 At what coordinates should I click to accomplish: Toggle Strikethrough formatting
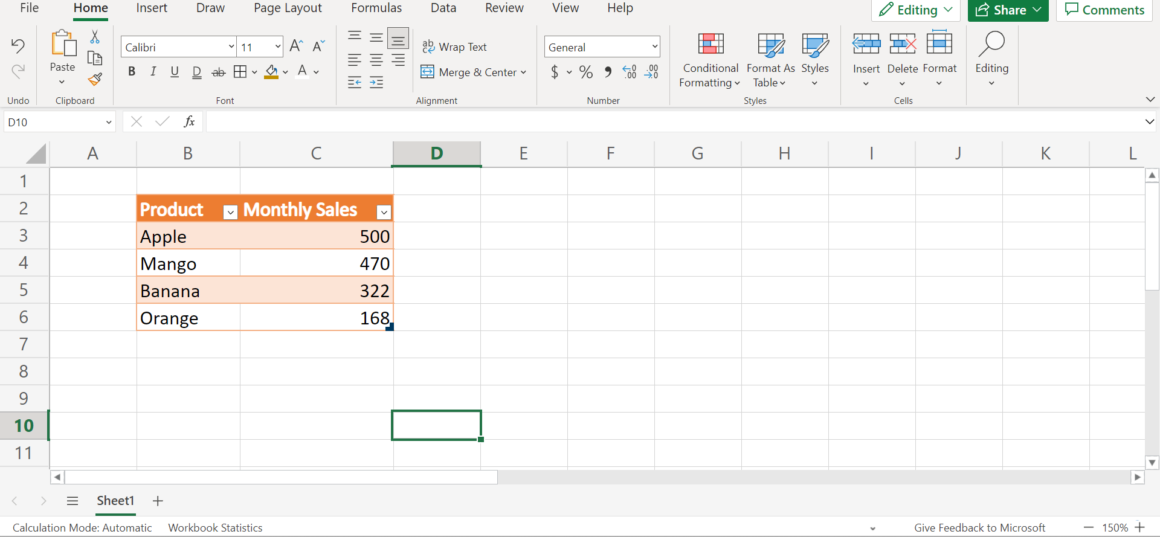(218, 72)
